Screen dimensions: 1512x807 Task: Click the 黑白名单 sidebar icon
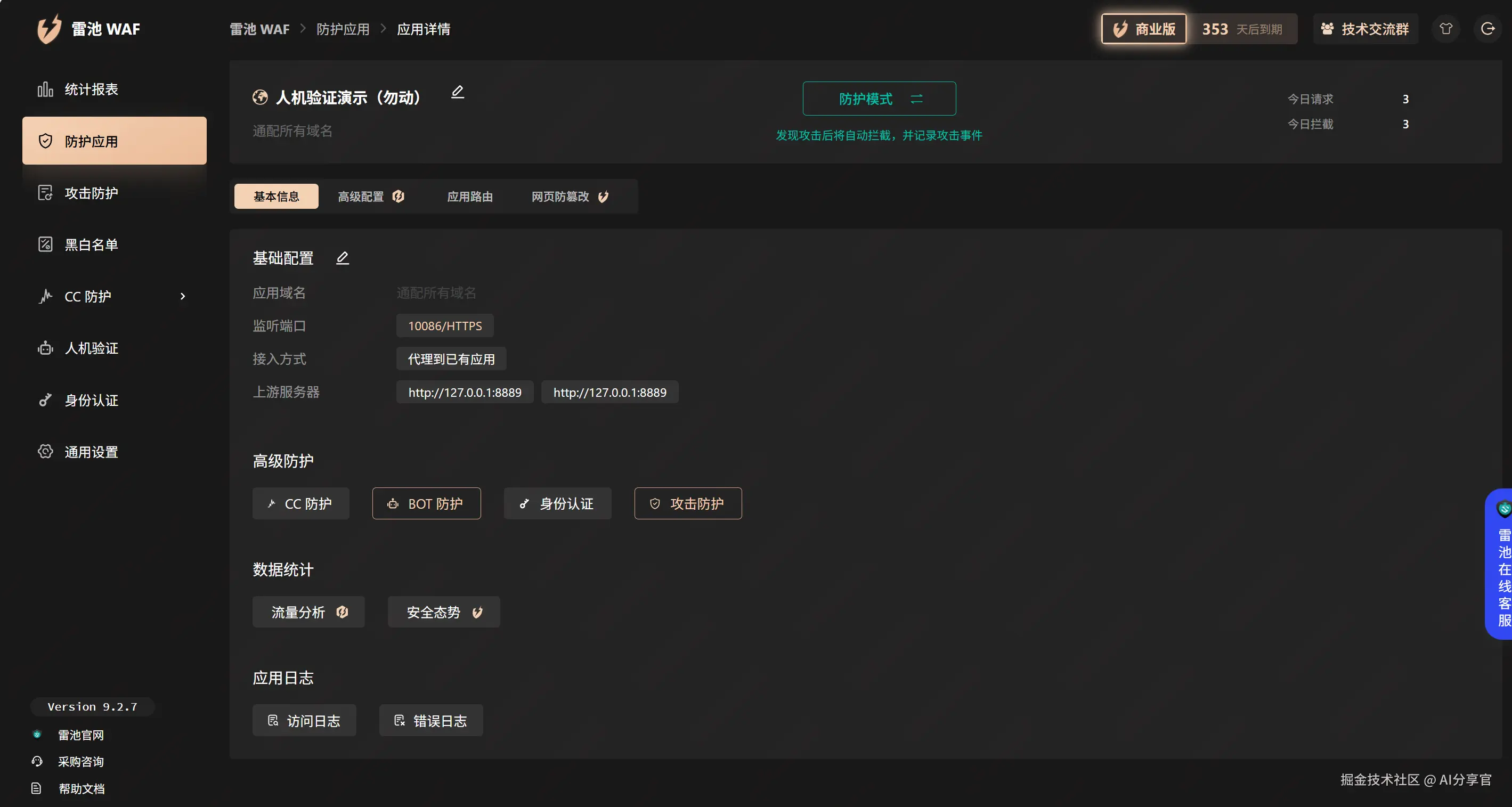click(46, 244)
